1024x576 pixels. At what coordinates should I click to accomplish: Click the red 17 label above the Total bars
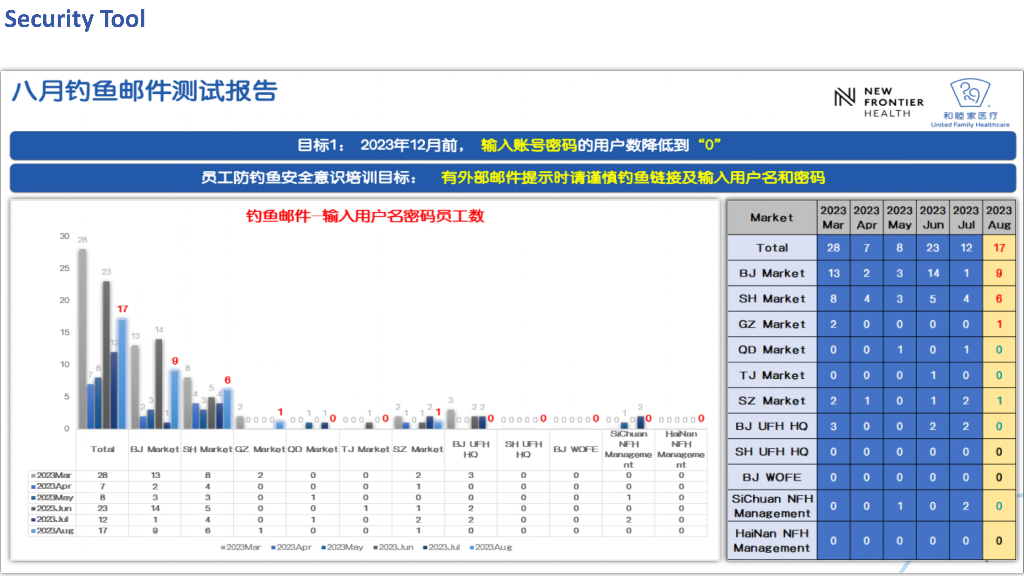tap(123, 309)
